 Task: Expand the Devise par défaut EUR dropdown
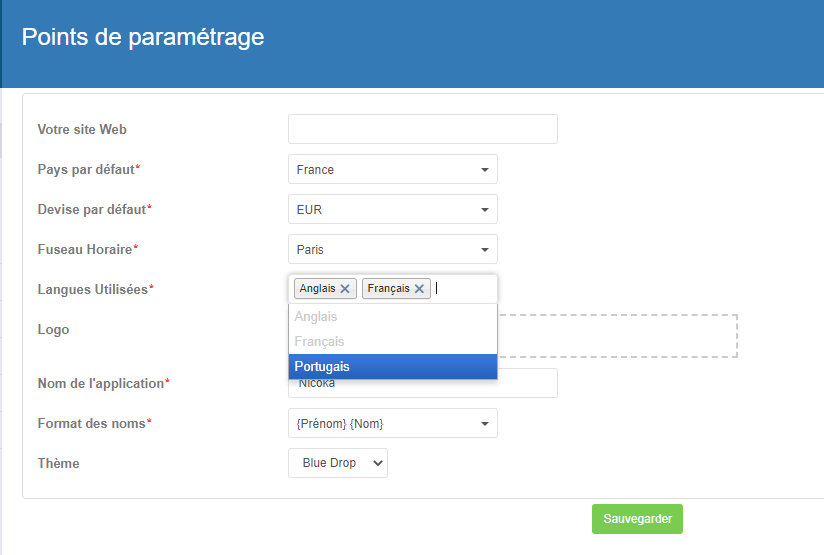(x=393, y=209)
